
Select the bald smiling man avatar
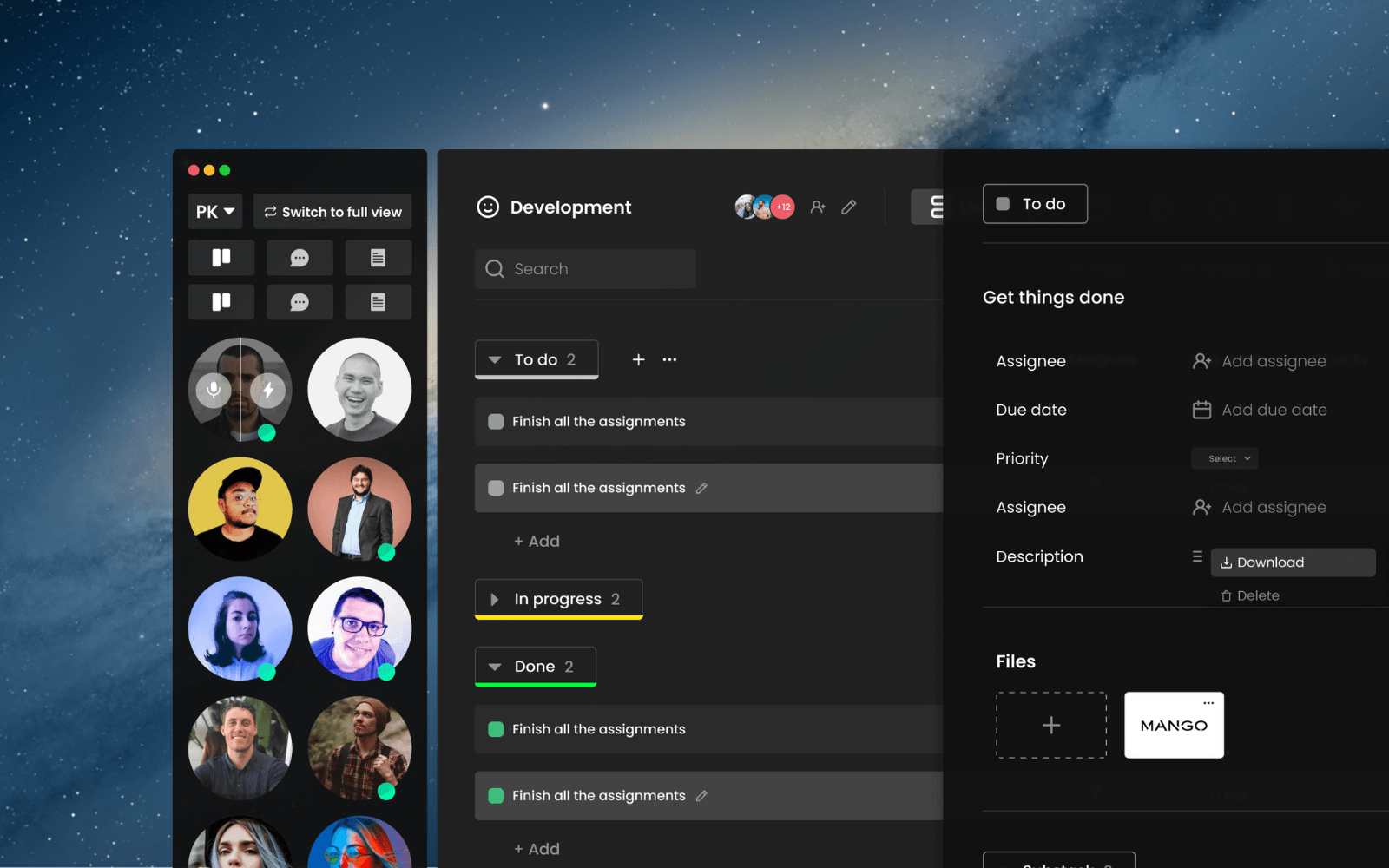(x=359, y=390)
